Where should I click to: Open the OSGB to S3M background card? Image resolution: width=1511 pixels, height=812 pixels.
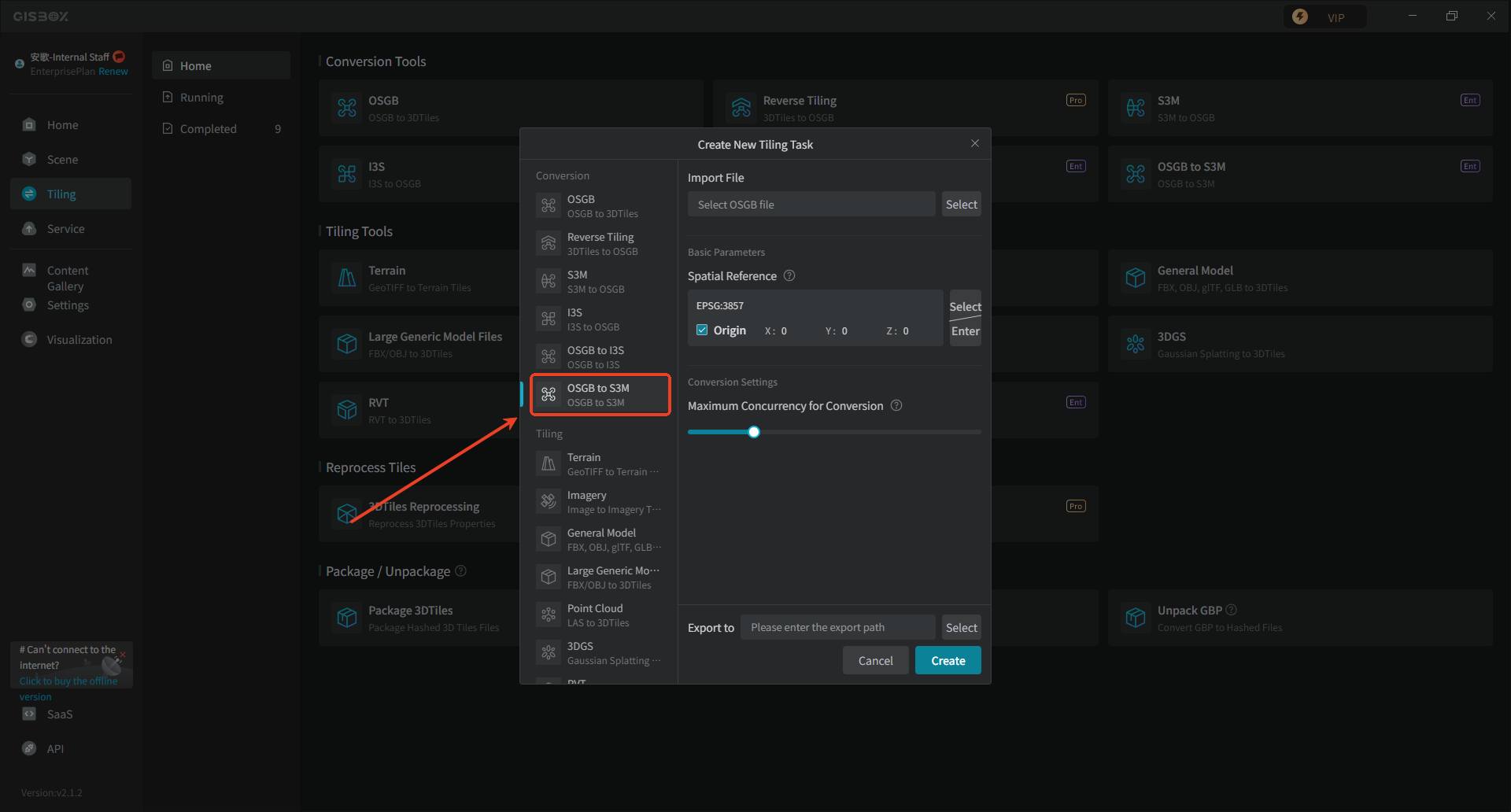click(1300, 174)
